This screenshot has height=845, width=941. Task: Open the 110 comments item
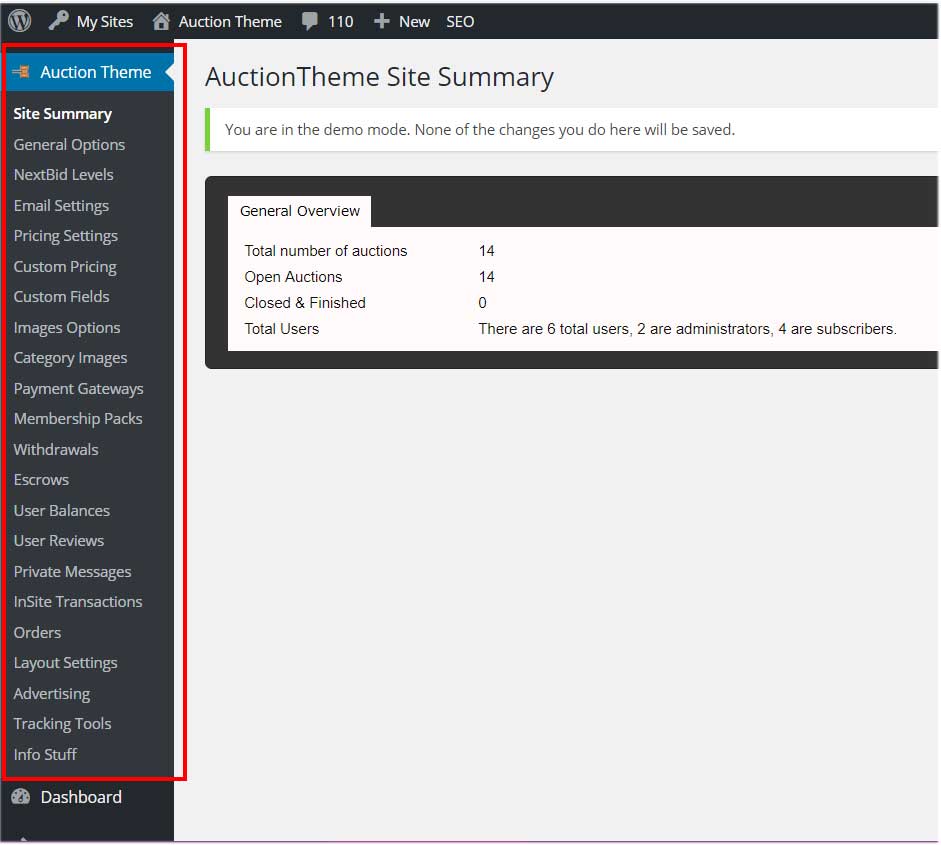pyautogui.click(x=327, y=22)
